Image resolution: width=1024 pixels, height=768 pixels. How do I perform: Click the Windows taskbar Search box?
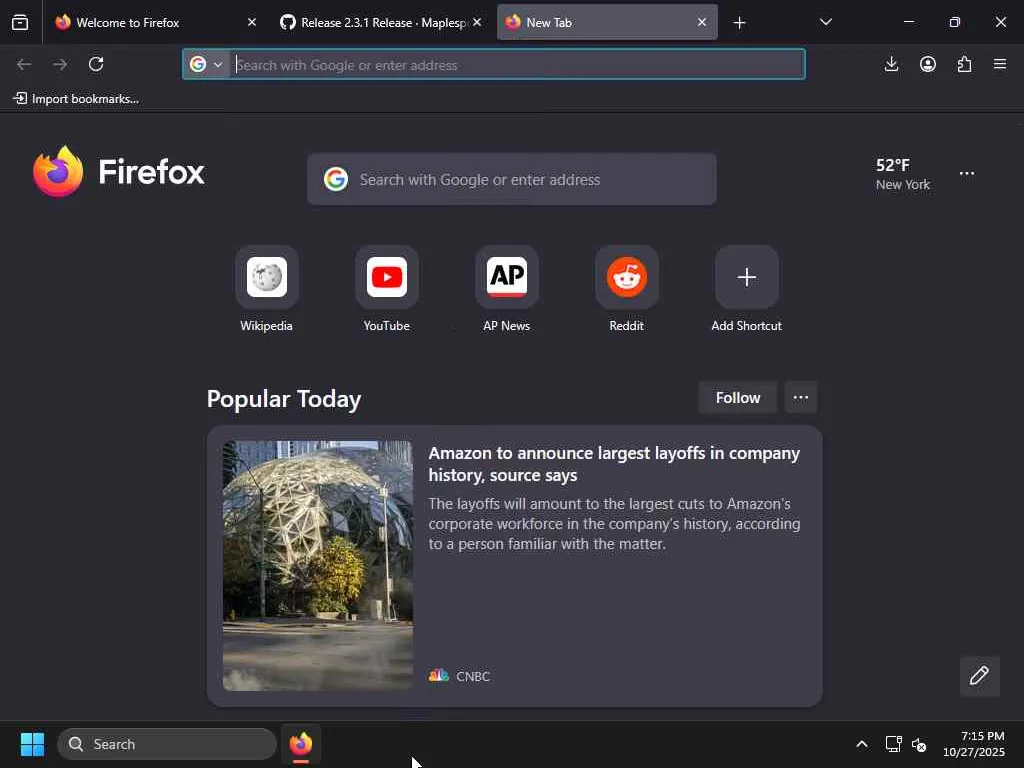tap(167, 744)
